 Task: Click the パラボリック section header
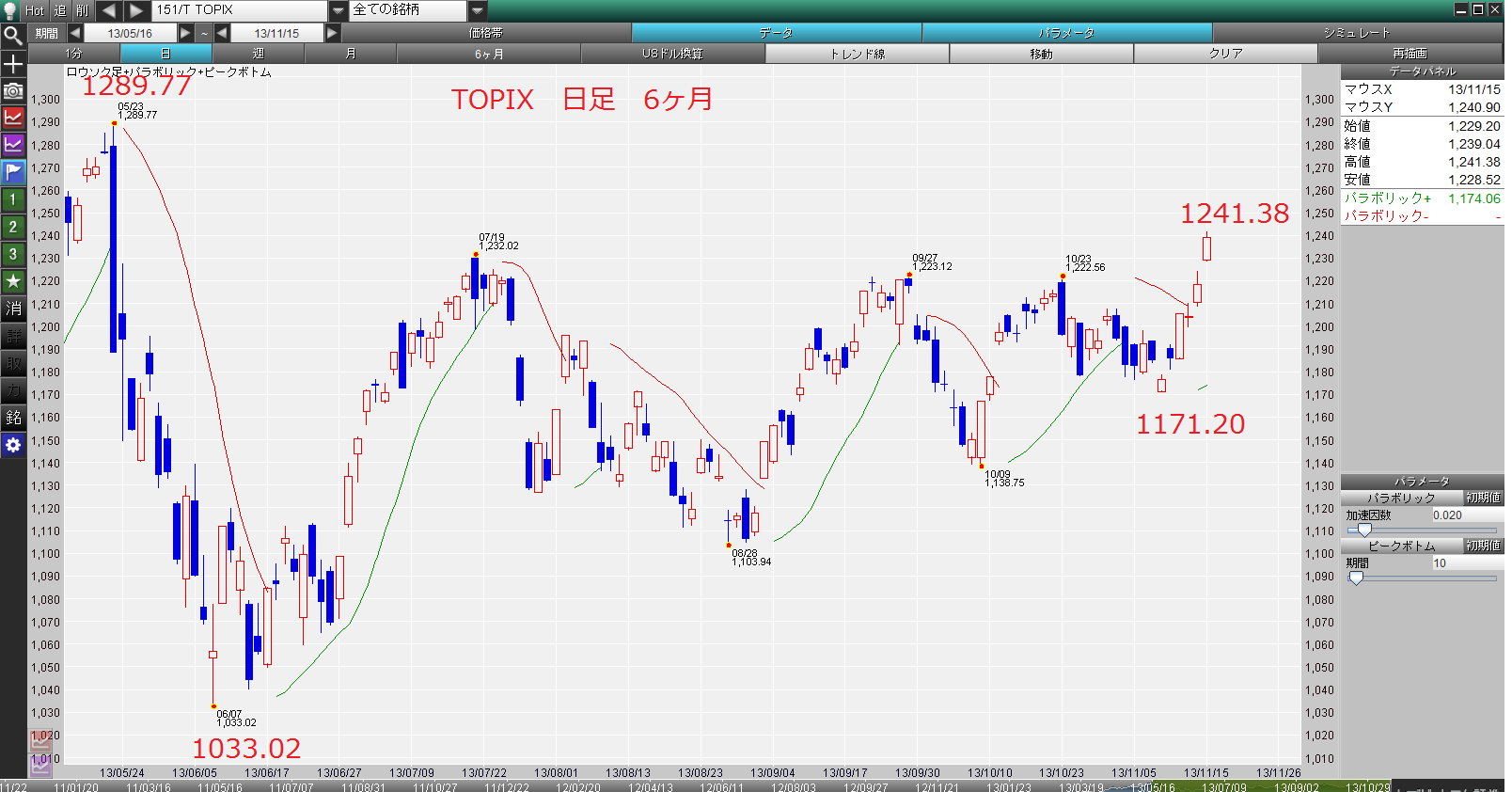pyautogui.click(x=1401, y=498)
